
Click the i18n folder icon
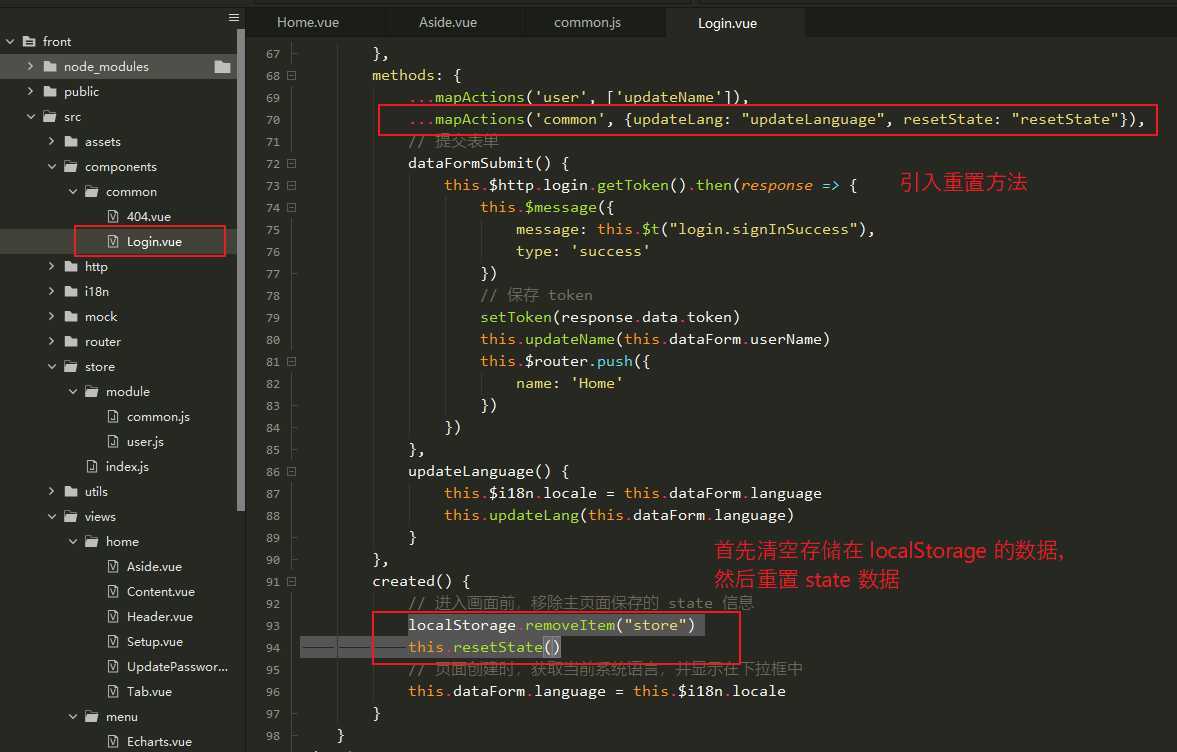(x=71, y=291)
